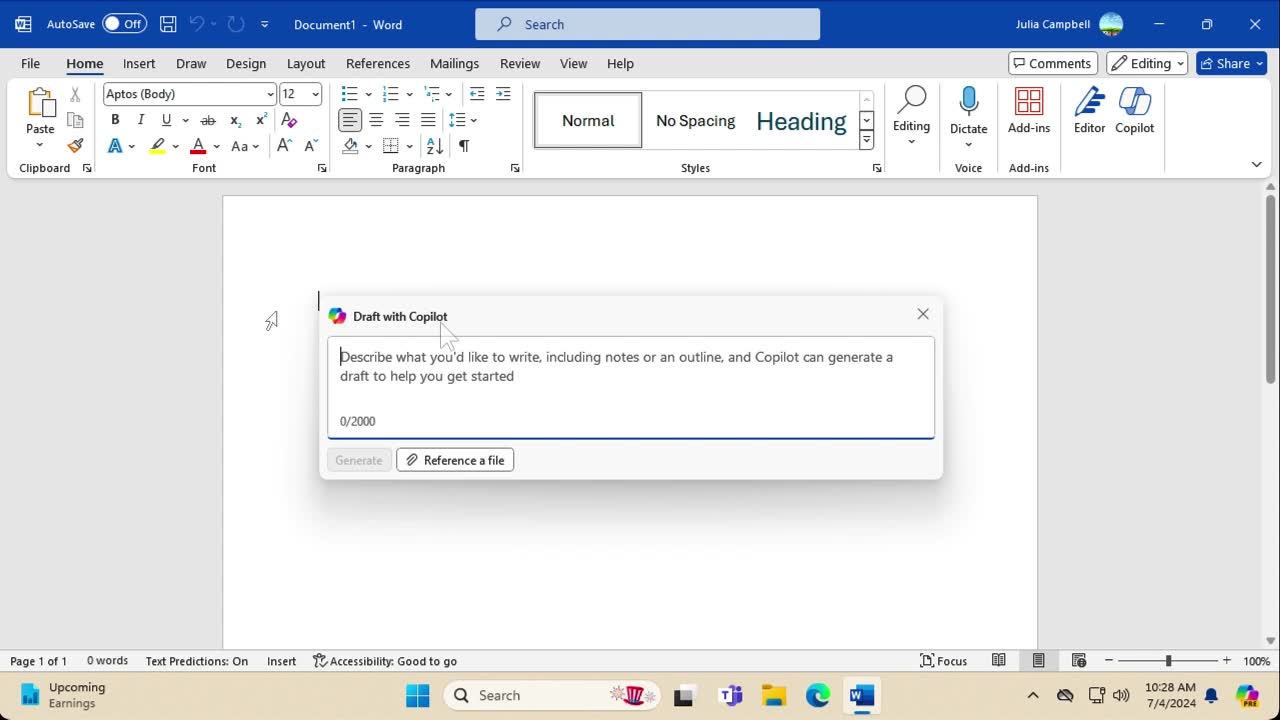Open the Editing mode dropdown
This screenshot has width=1280, height=720.
point(1147,63)
